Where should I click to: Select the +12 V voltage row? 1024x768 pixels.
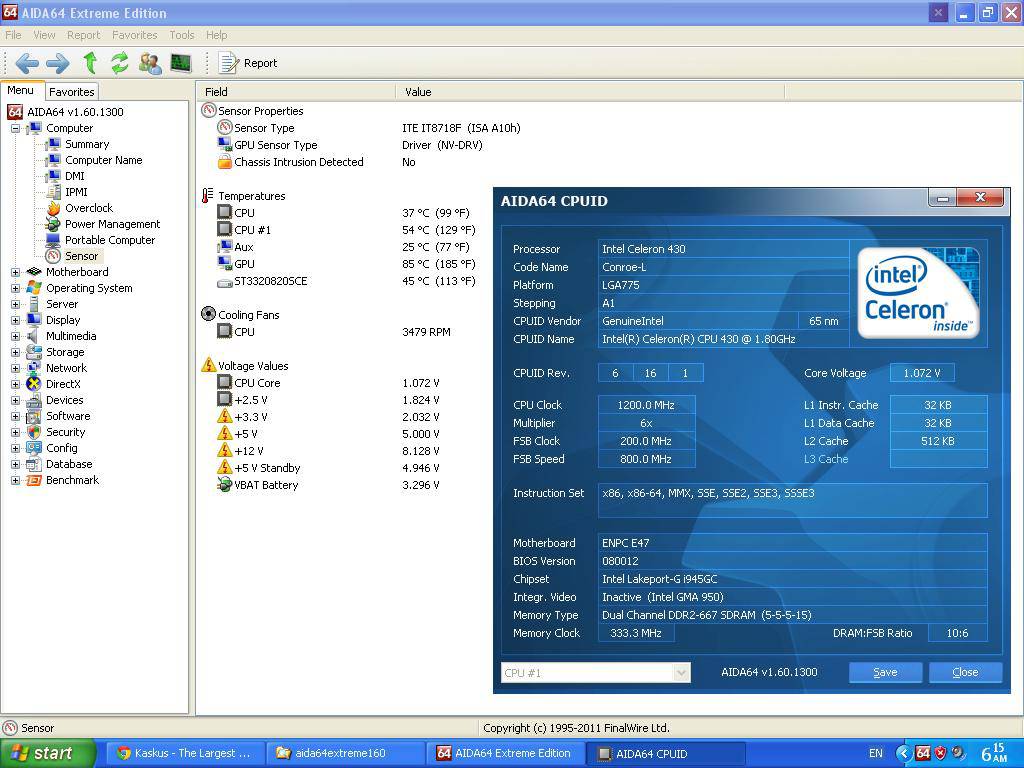[329, 451]
